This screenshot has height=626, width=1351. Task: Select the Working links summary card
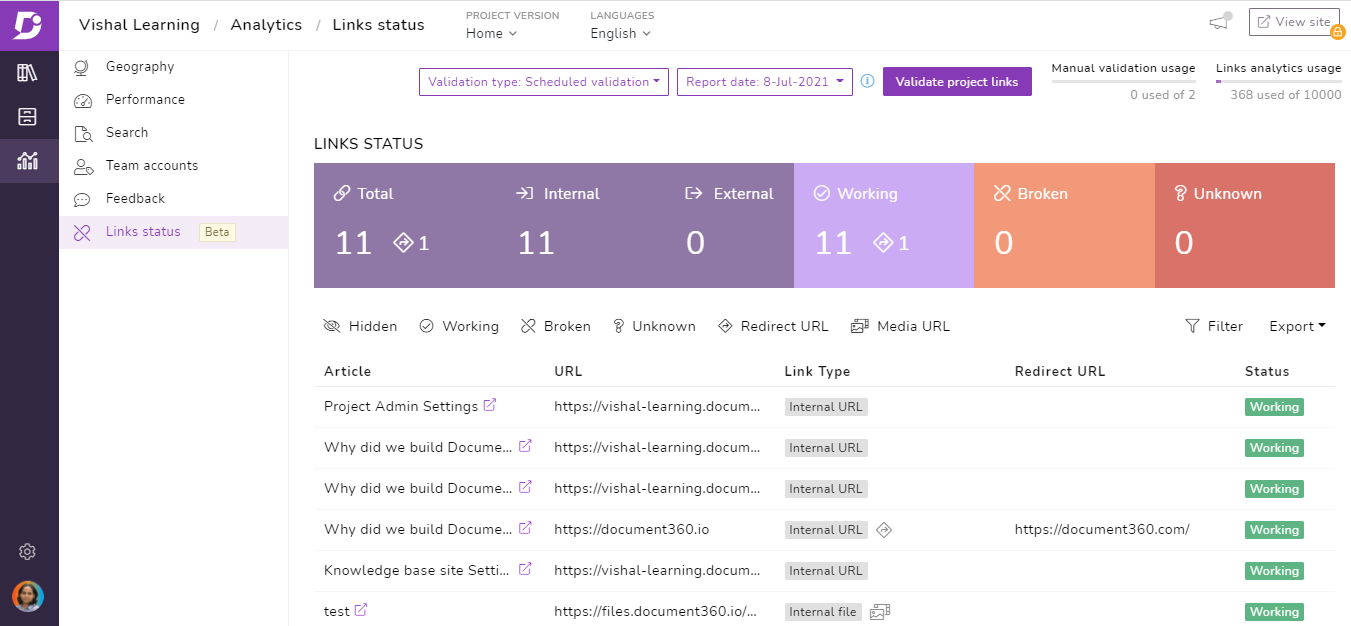884,225
